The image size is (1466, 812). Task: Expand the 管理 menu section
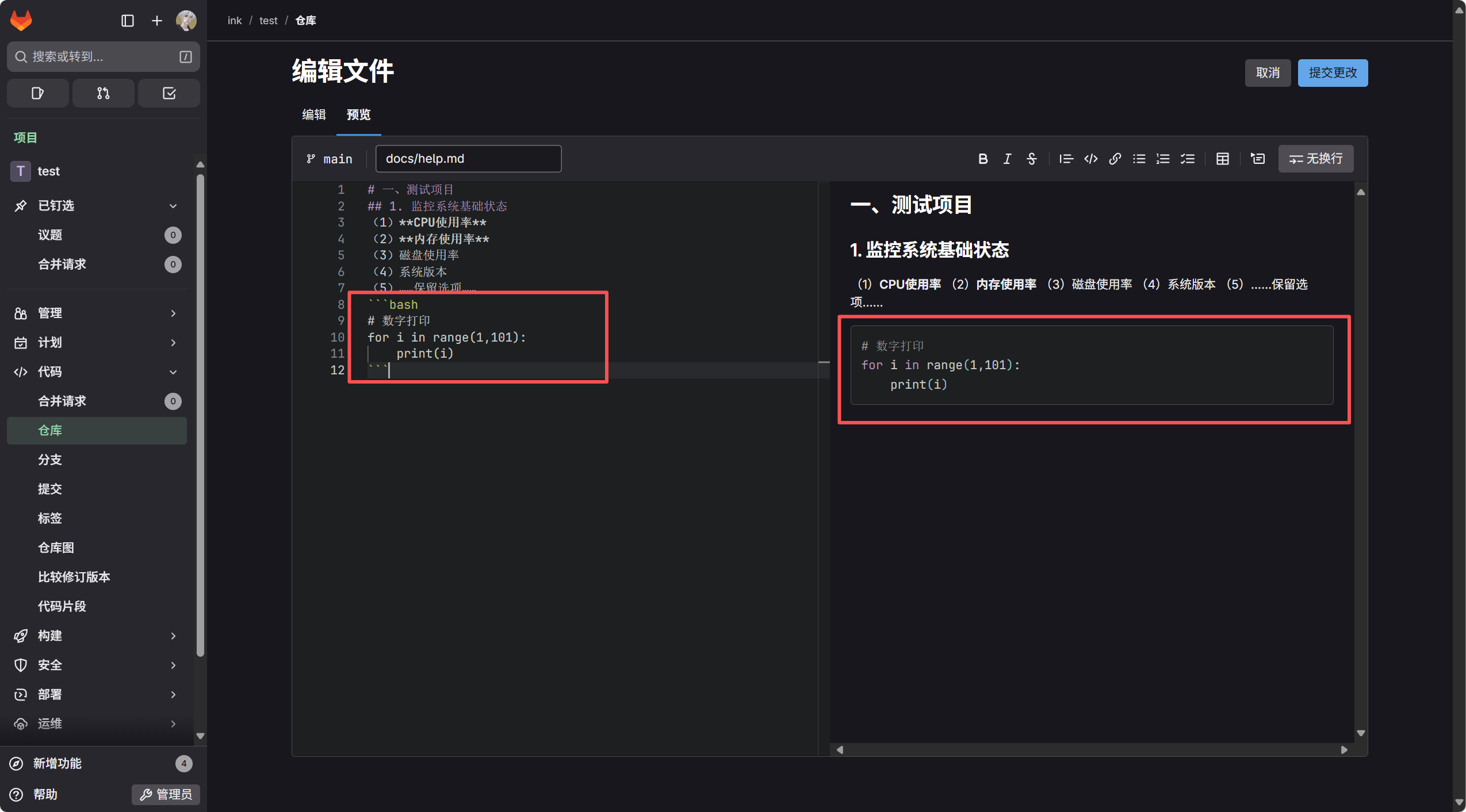click(x=173, y=313)
